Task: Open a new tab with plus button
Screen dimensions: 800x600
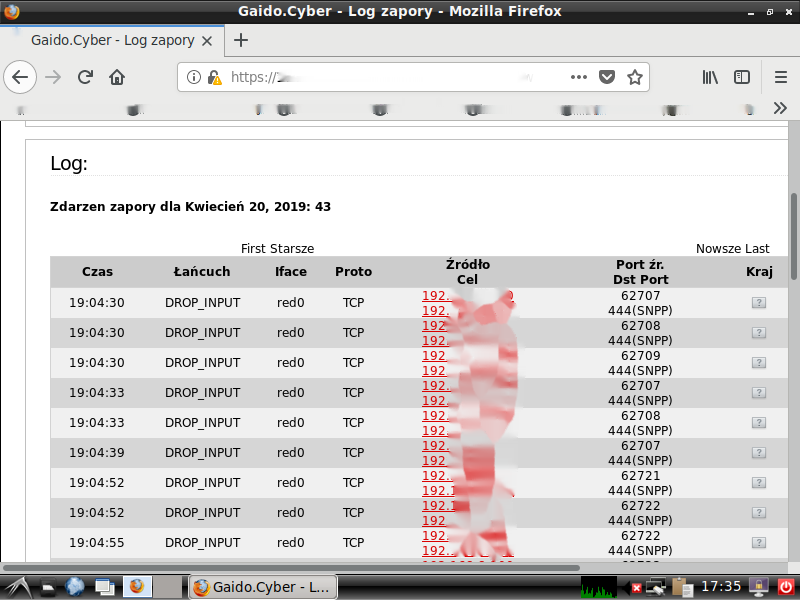Action: (x=241, y=41)
